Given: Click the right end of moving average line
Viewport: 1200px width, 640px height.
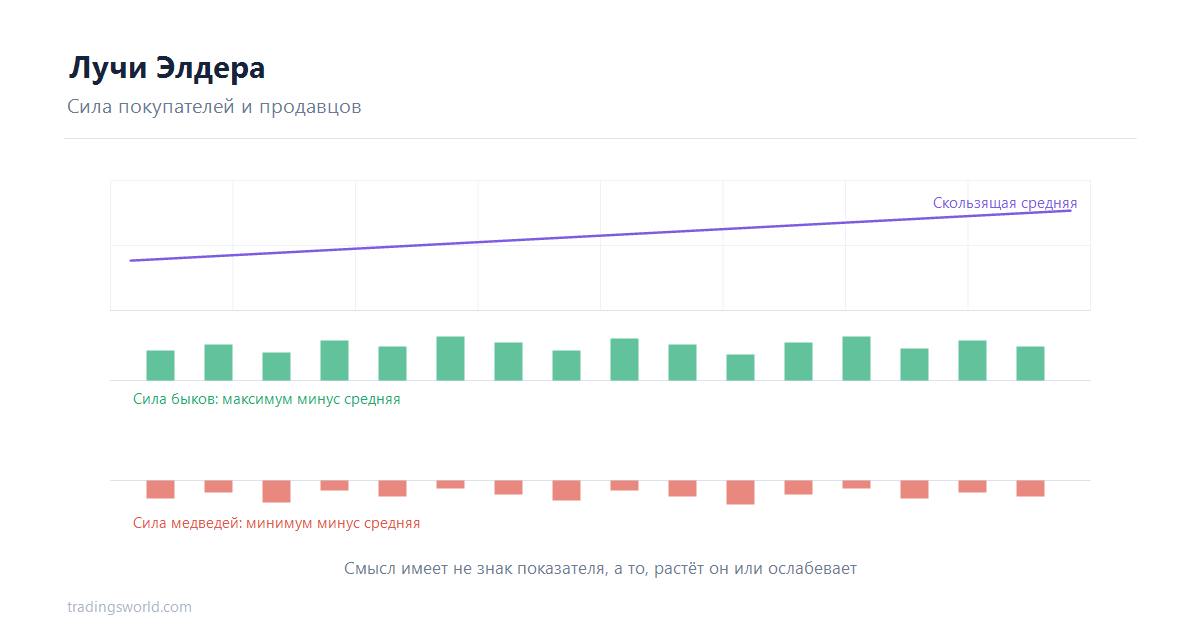Looking at the screenshot, I should pyautogui.click(x=1071, y=210).
